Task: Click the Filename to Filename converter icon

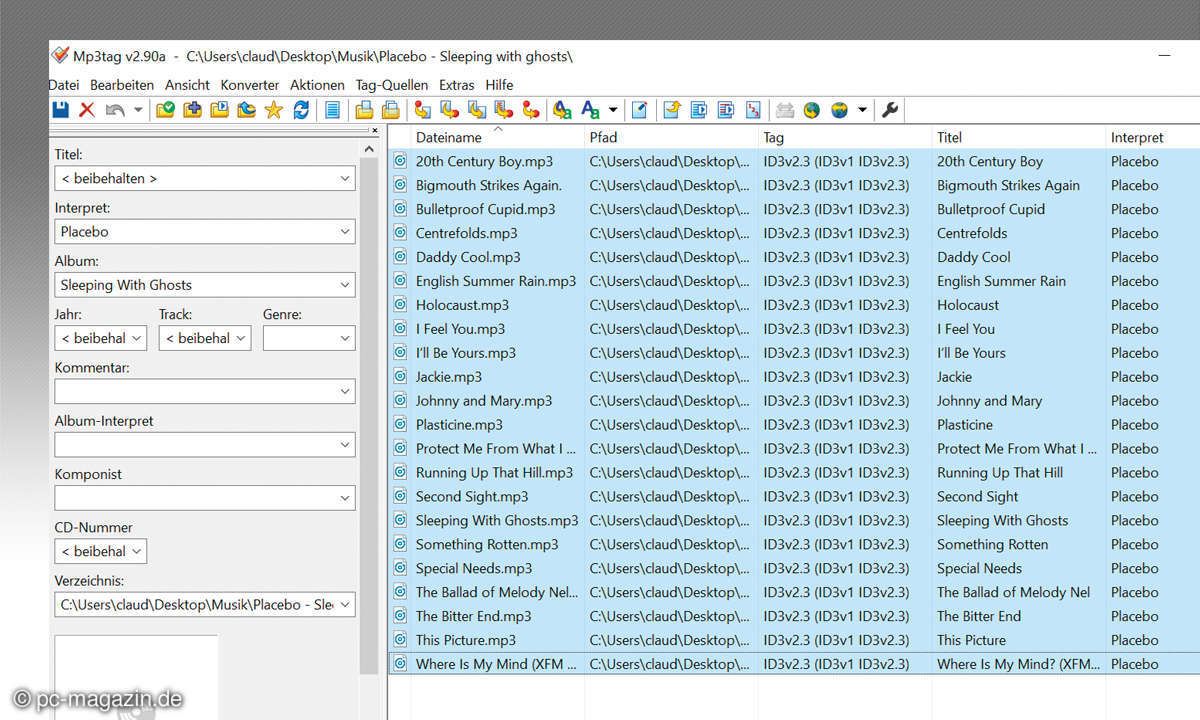Action: [x=477, y=110]
